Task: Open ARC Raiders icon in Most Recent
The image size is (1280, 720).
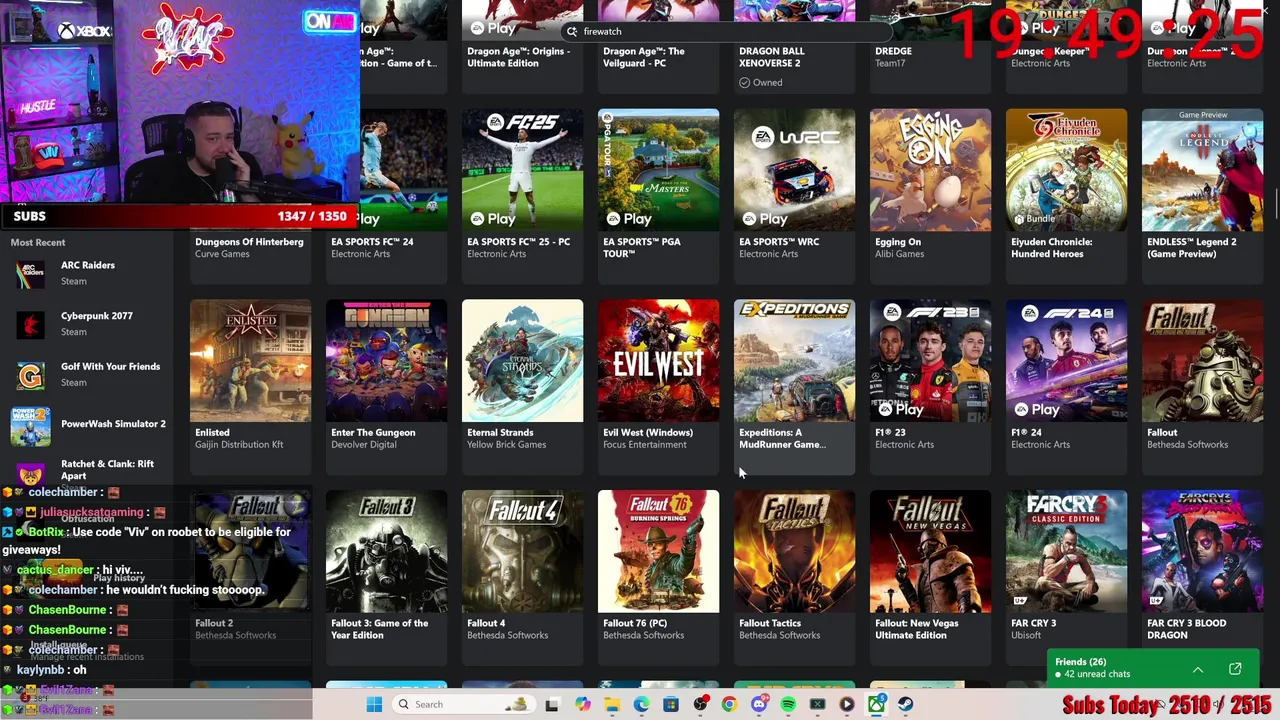Action: (30, 274)
